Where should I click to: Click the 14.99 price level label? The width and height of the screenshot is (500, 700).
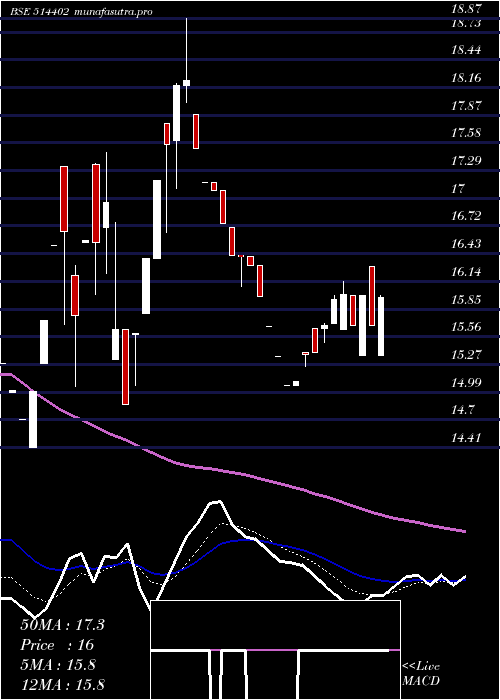(x=466, y=383)
